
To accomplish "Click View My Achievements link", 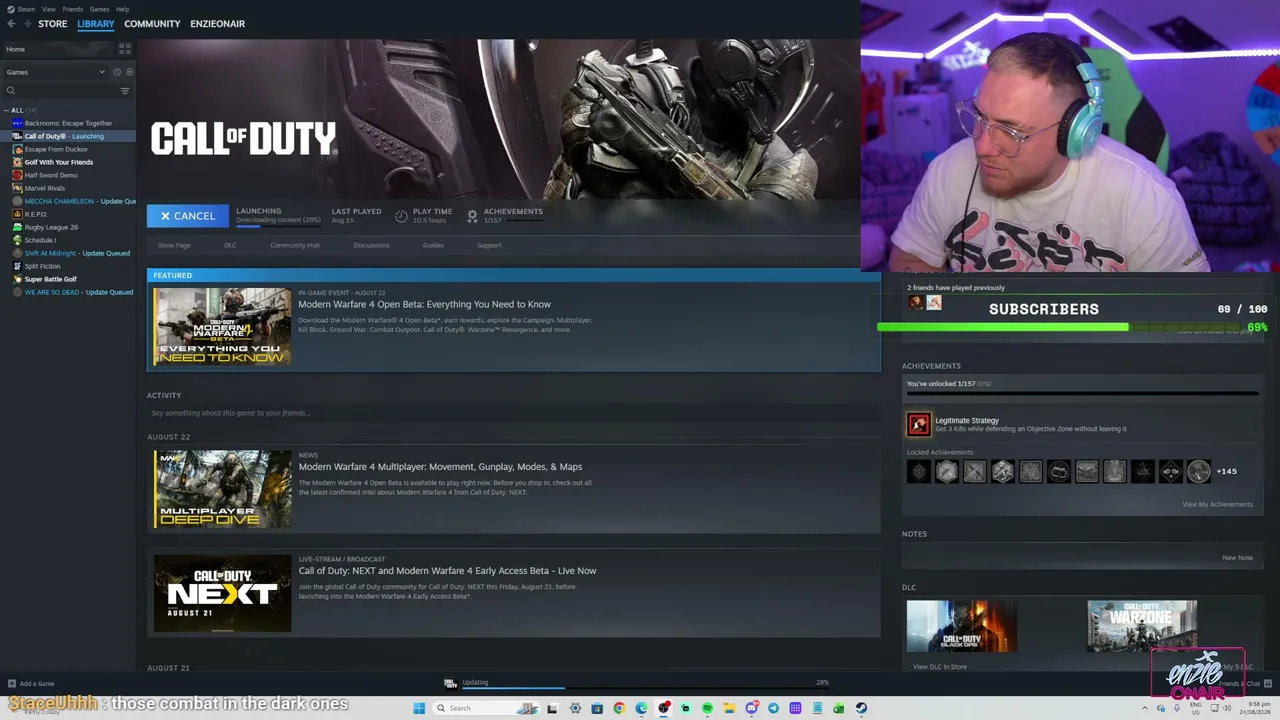I will point(1217,504).
